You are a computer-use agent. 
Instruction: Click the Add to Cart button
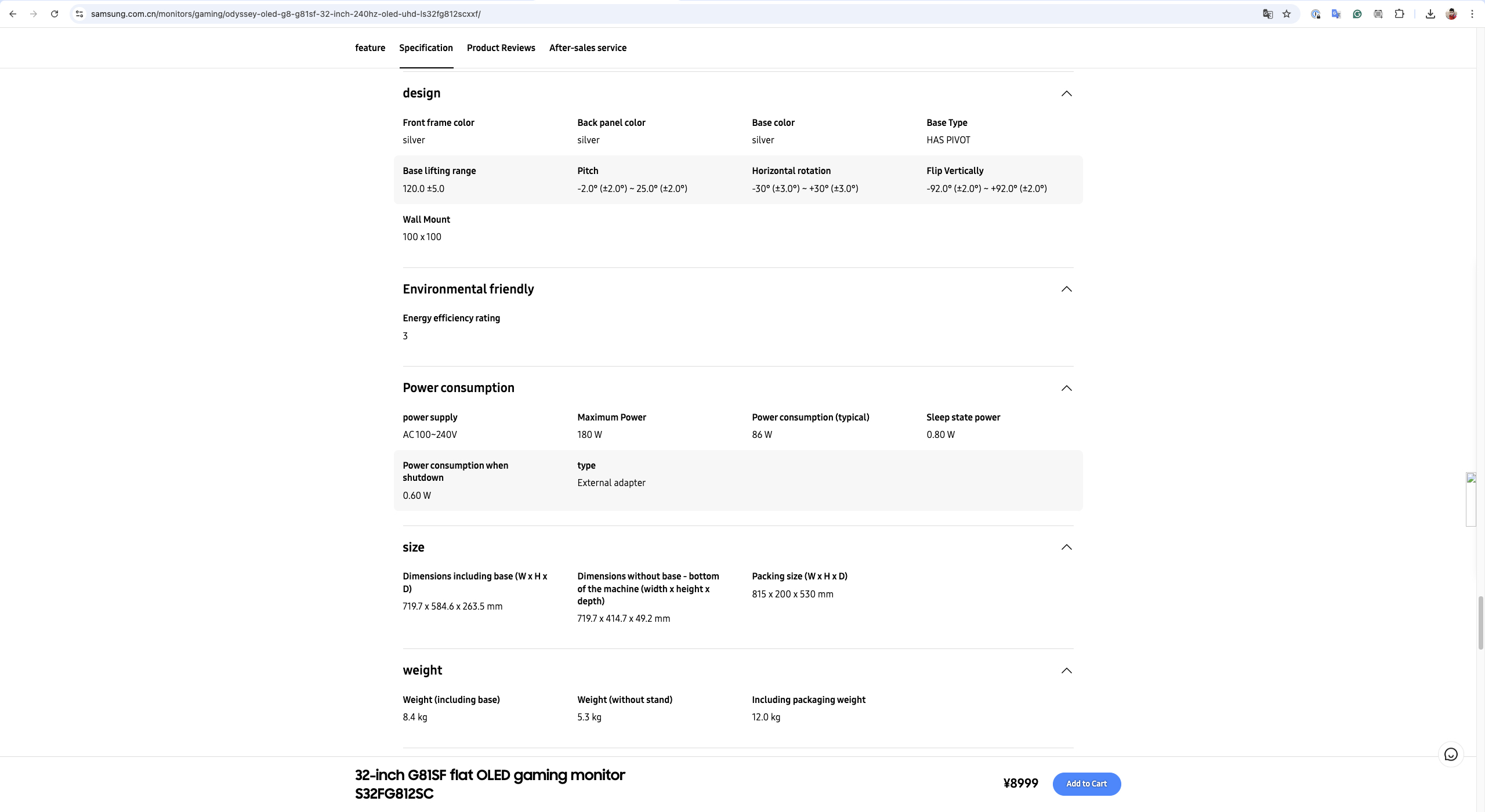click(x=1086, y=784)
